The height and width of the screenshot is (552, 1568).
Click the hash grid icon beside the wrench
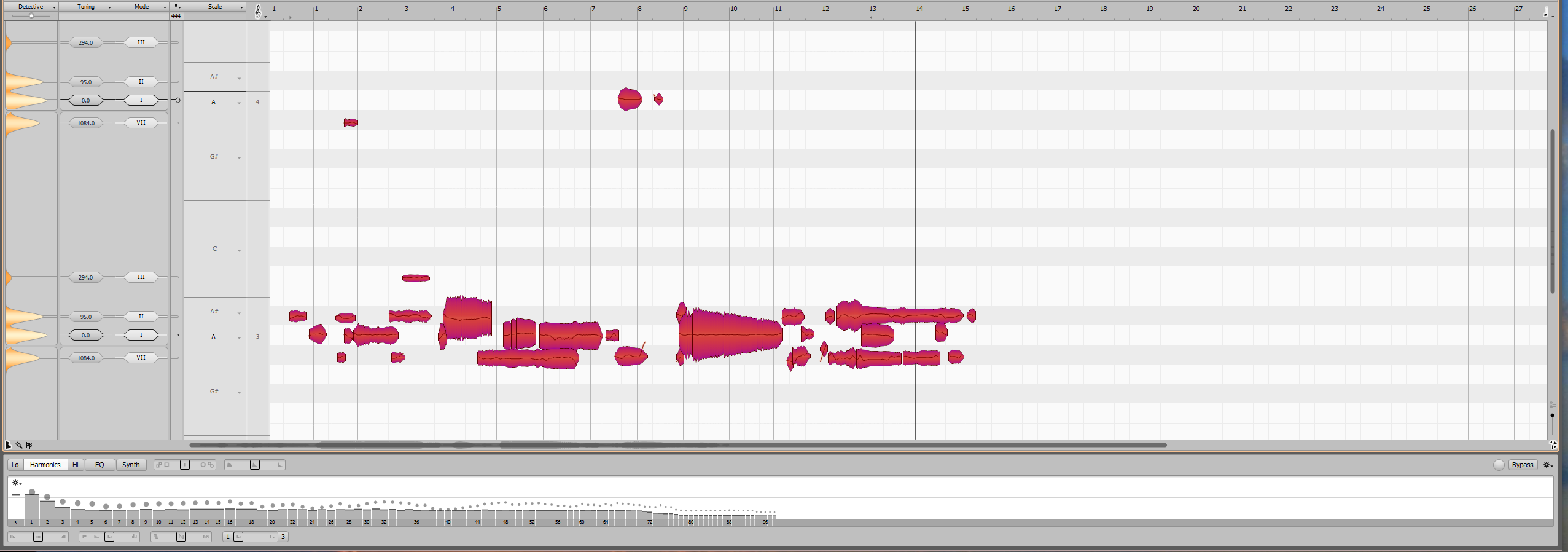29,445
